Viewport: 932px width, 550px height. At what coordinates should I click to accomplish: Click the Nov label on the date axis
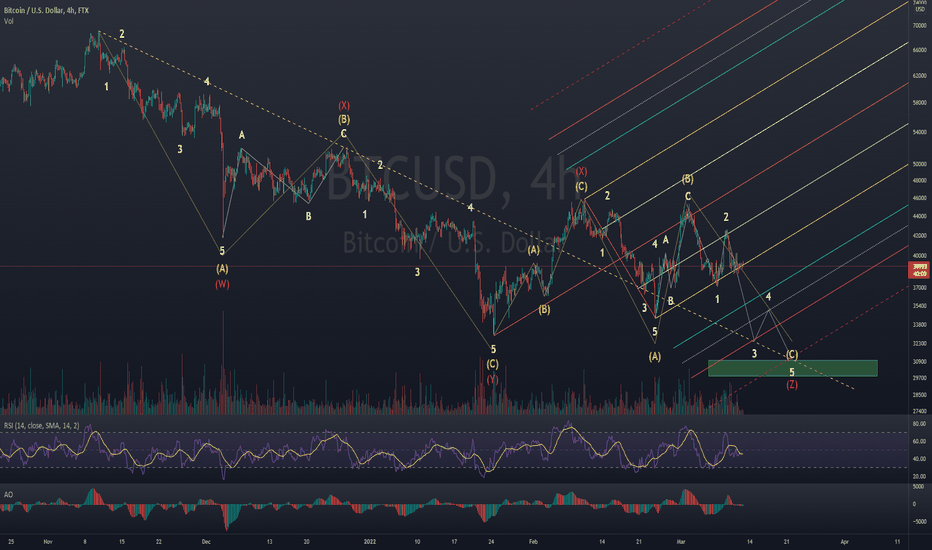[x=48, y=542]
